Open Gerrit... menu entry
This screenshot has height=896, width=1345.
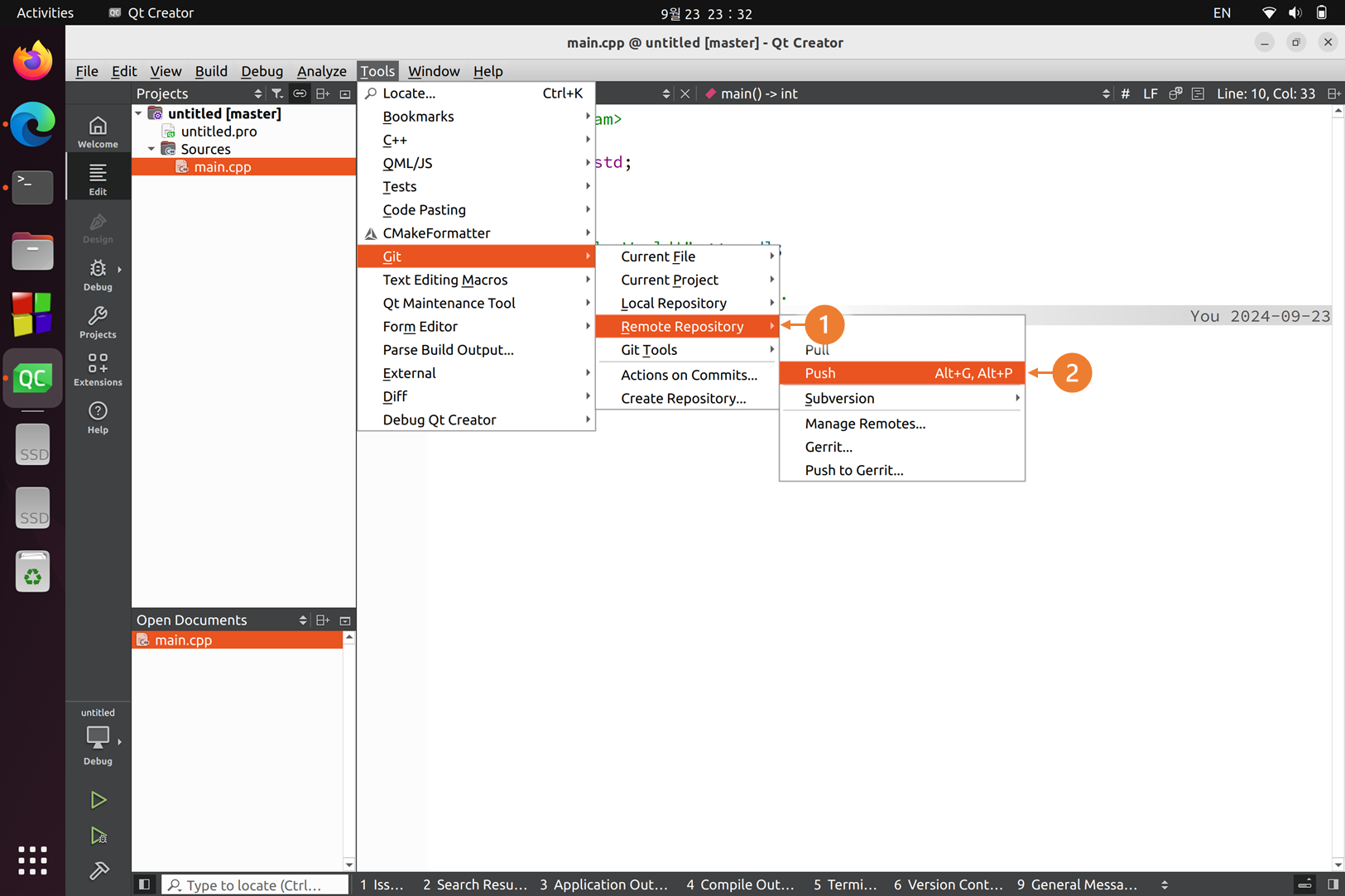tap(902, 447)
